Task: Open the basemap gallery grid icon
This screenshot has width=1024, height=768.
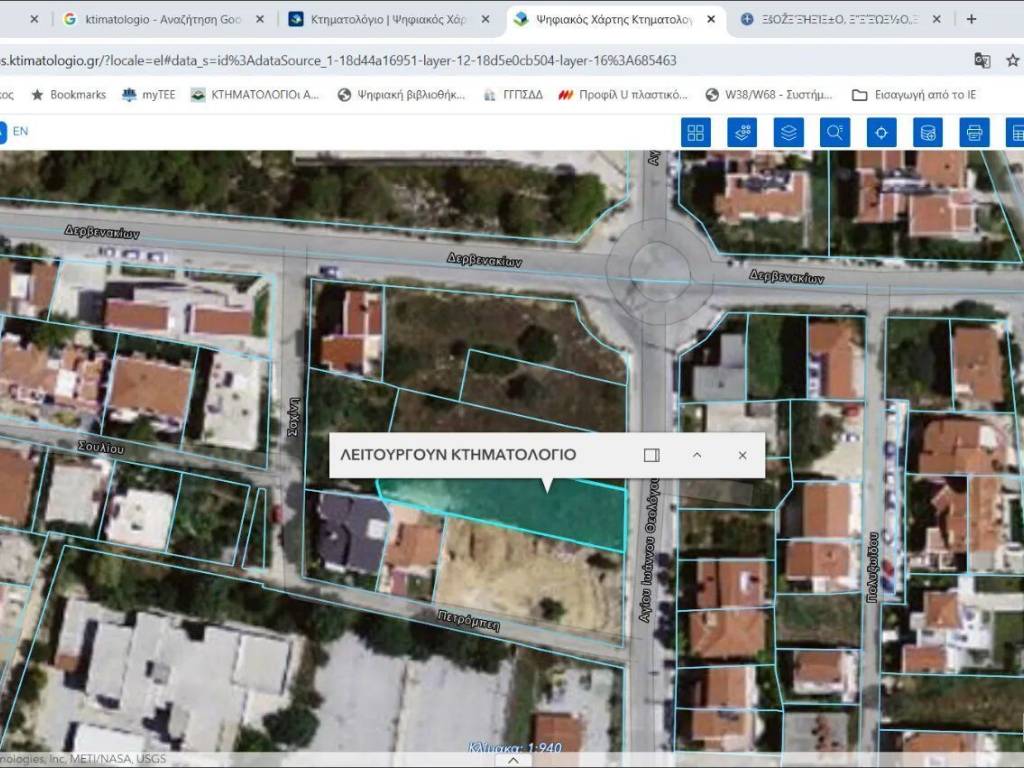Action: click(x=695, y=132)
